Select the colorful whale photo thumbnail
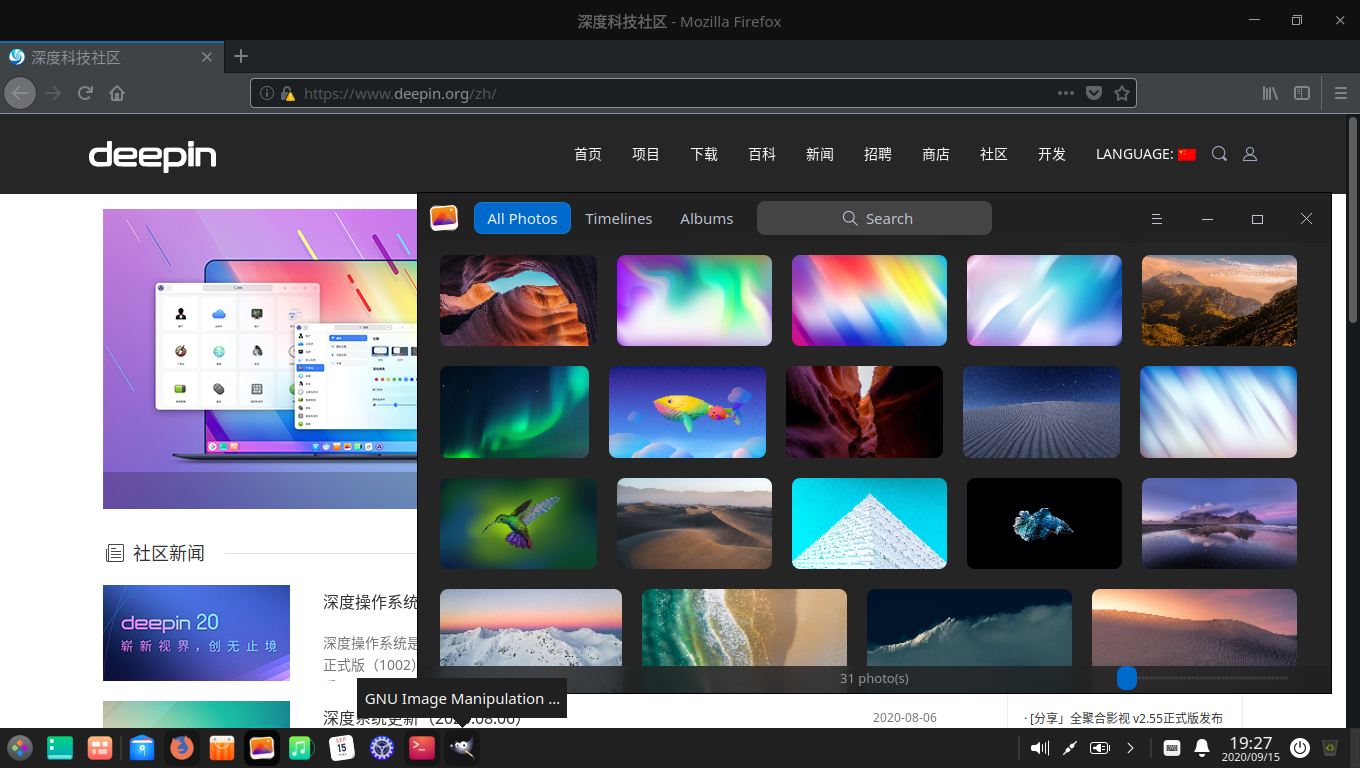 coord(687,412)
